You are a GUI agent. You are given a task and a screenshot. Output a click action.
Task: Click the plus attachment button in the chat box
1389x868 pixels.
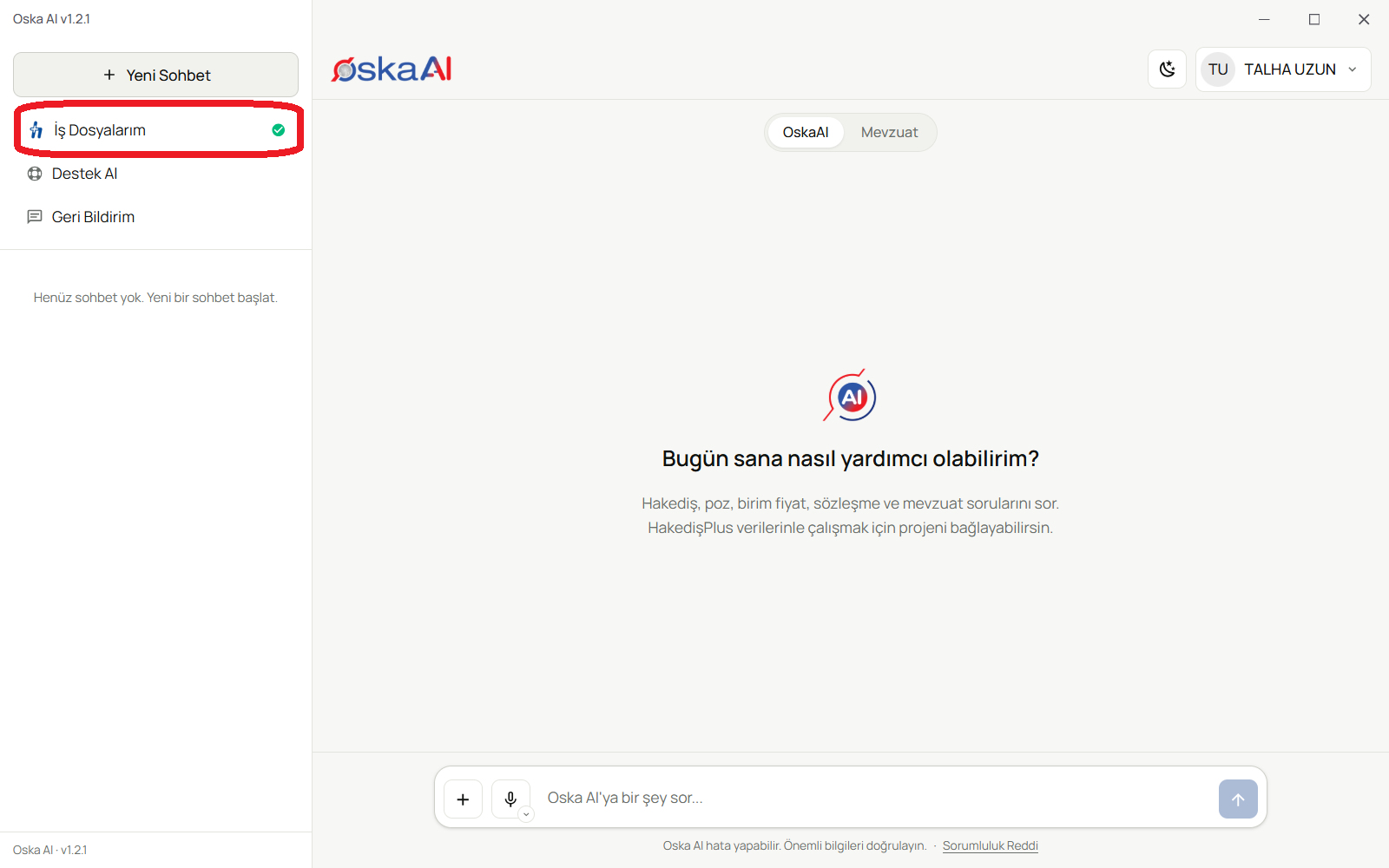tap(463, 799)
